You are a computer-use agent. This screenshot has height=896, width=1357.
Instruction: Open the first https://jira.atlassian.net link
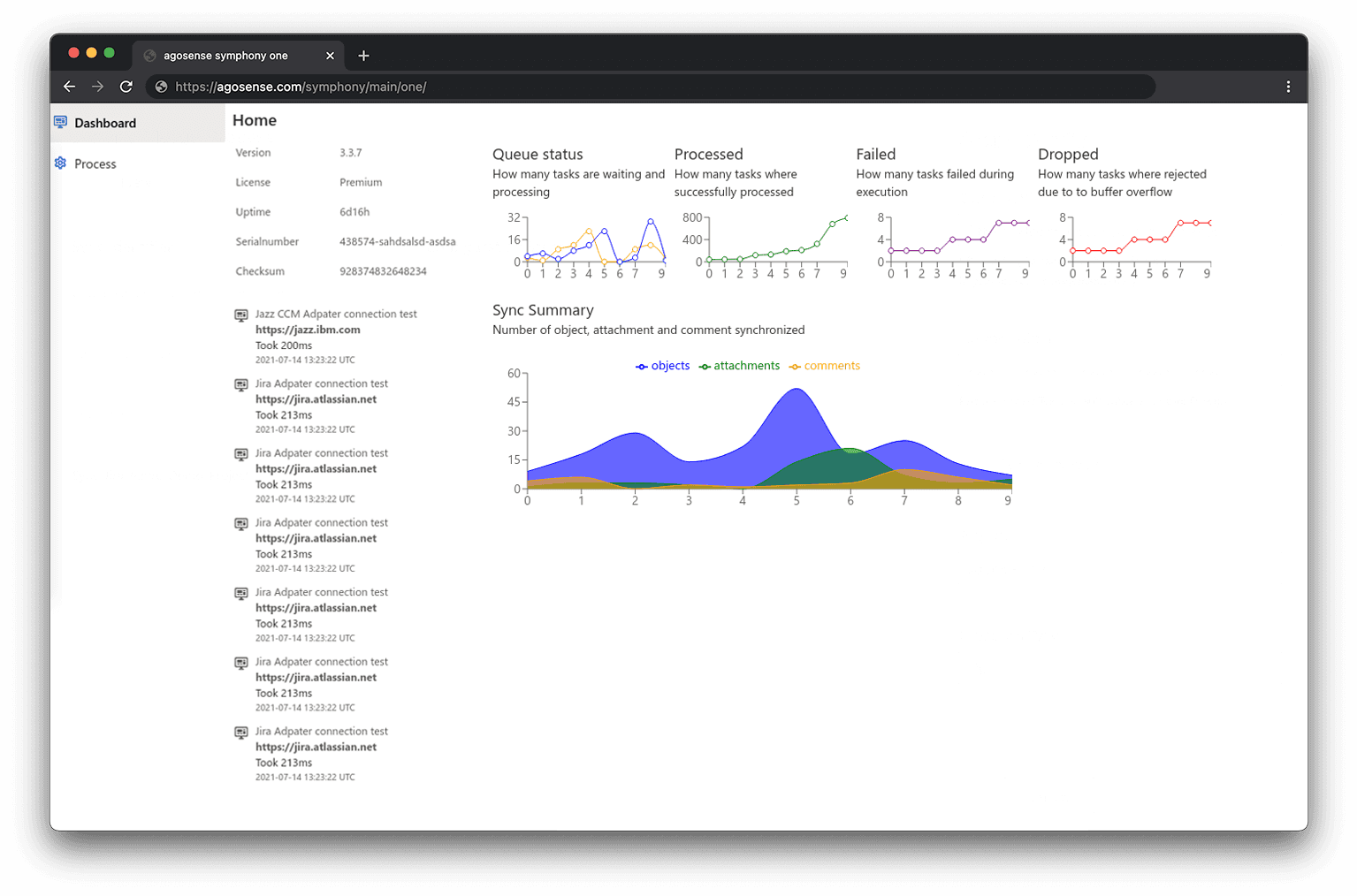(316, 399)
